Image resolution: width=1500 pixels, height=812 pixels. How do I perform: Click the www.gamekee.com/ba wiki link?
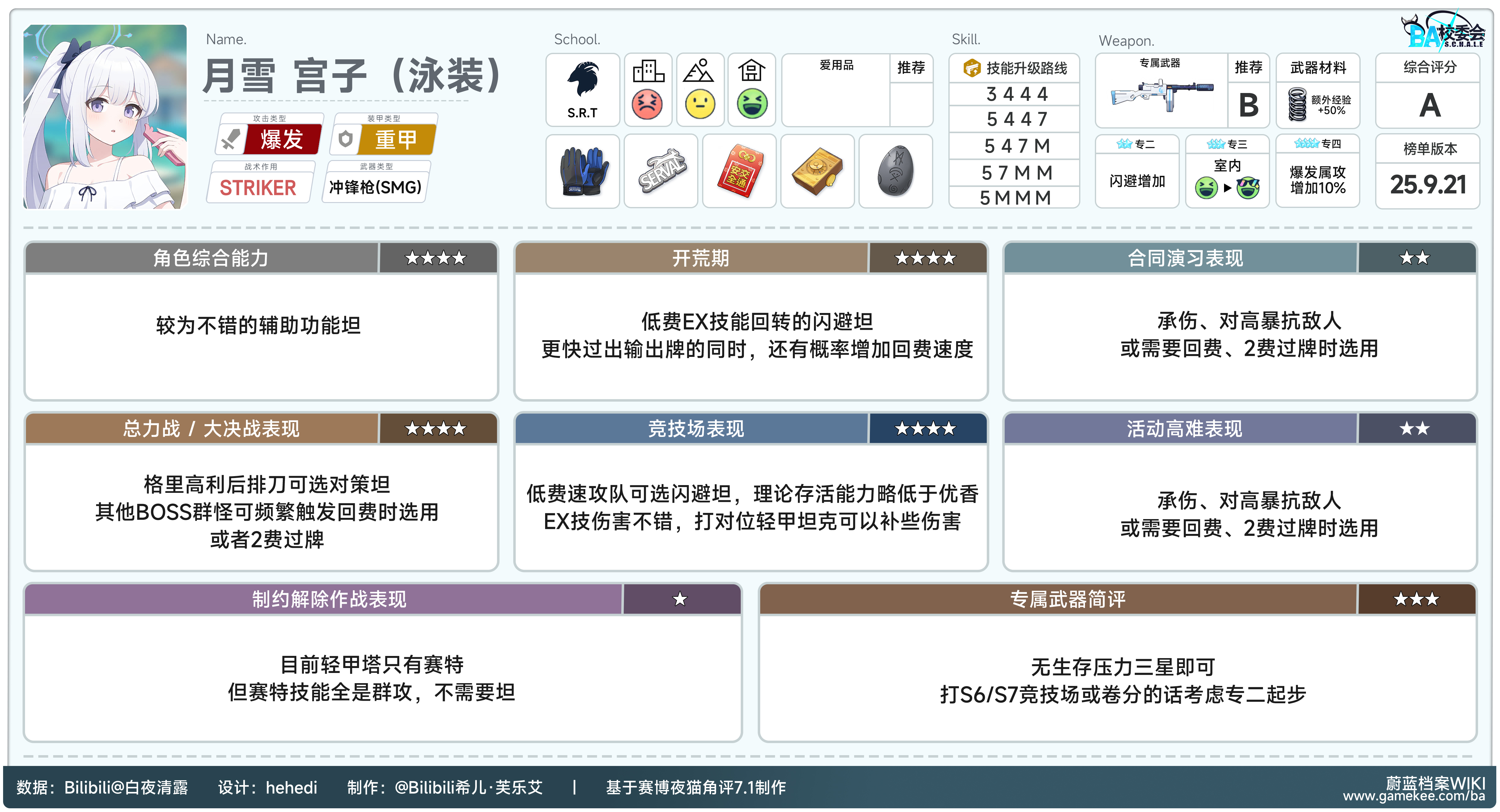(1414, 796)
